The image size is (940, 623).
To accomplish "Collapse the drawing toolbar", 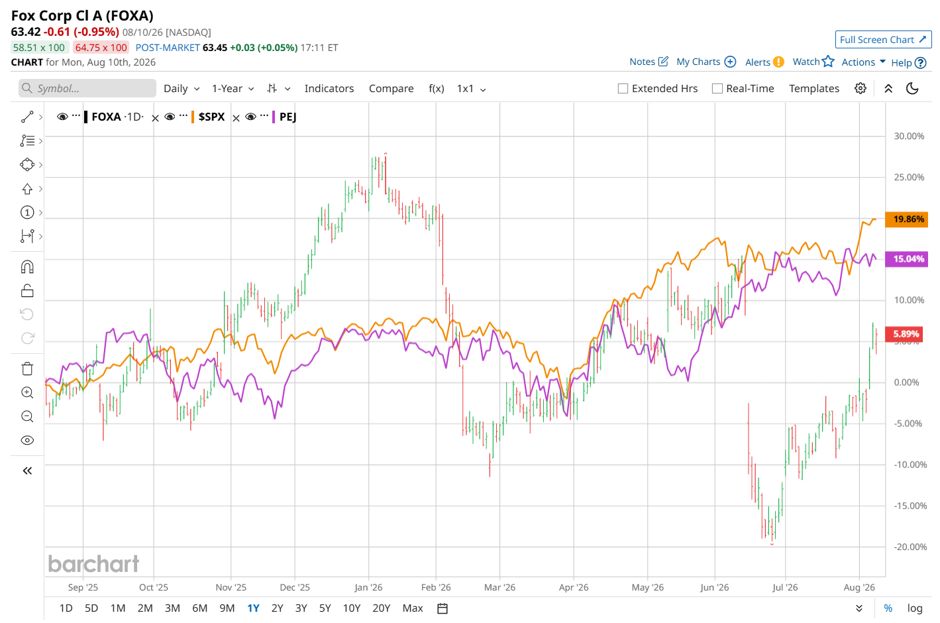I will point(27,471).
